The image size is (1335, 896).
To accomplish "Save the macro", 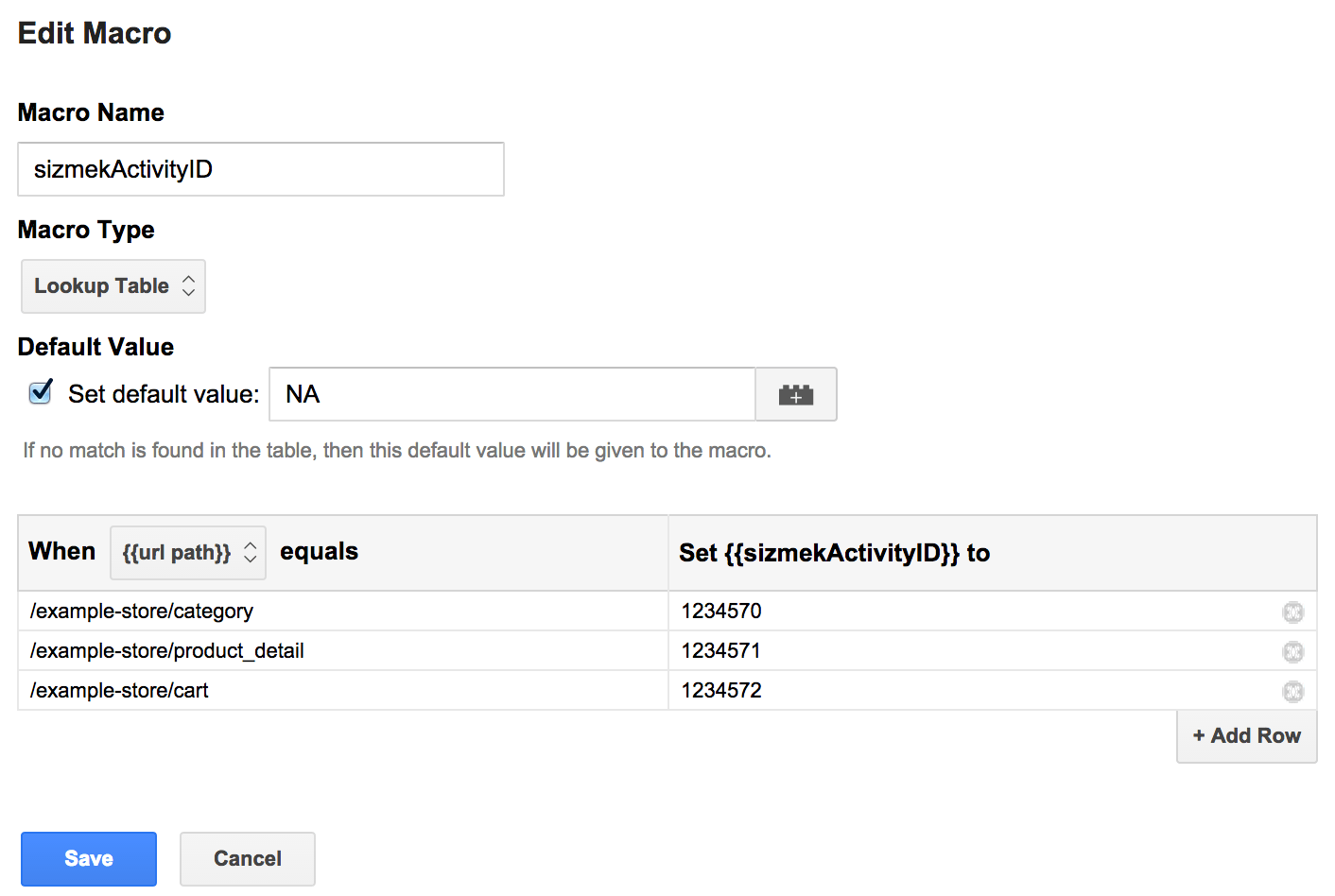I will point(89,859).
